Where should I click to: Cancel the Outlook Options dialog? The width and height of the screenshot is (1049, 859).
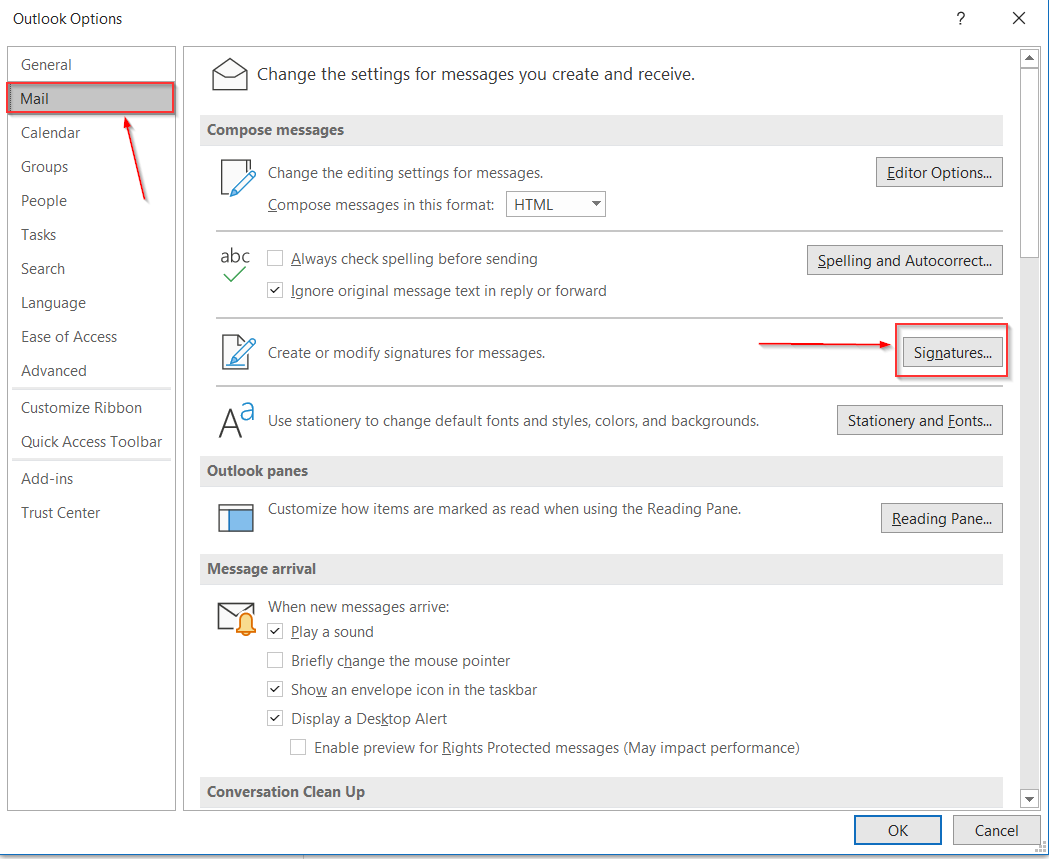pyautogui.click(x=996, y=830)
